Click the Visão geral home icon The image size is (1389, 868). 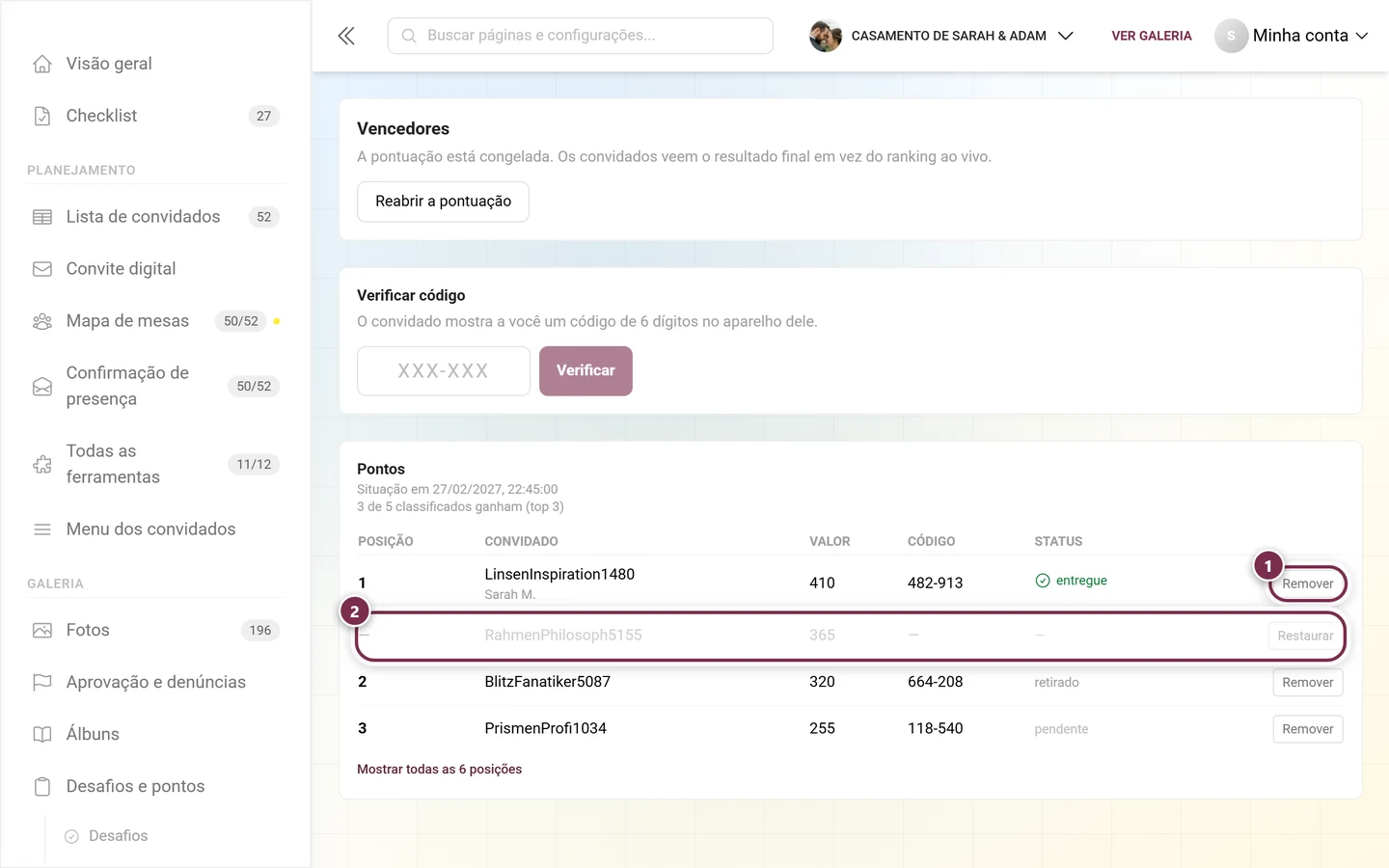(x=42, y=64)
